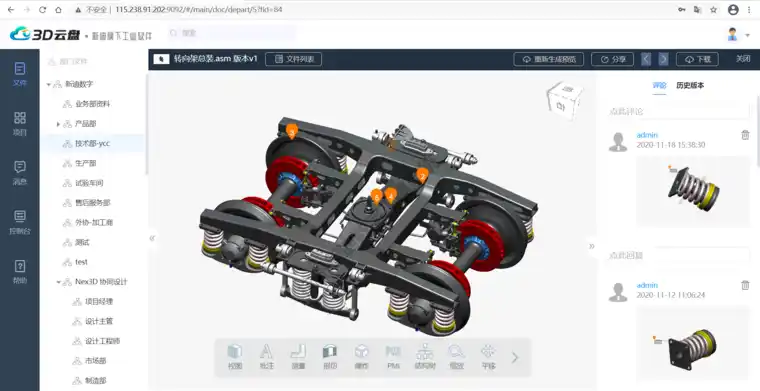The image size is (760, 391).
Task: Select 设计主管 under Nex3D 协同设计
Action: tap(99, 322)
